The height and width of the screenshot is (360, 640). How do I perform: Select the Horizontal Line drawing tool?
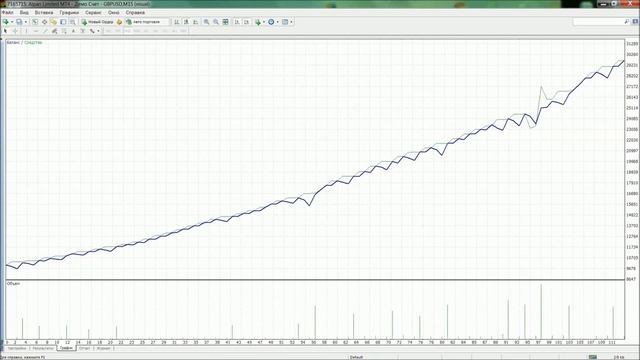tap(36, 31)
